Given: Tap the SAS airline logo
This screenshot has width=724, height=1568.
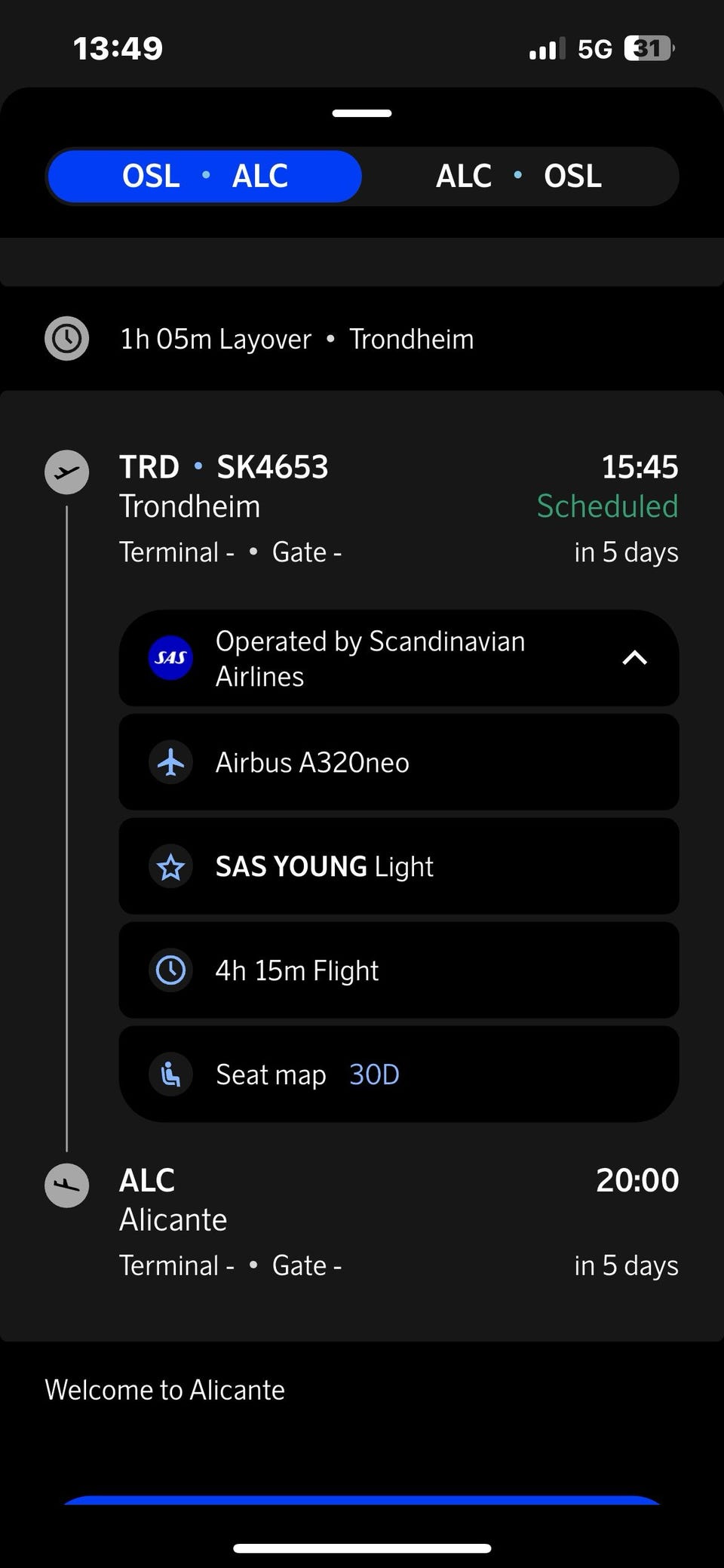Looking at the screenshot, I should click(170, 658).
